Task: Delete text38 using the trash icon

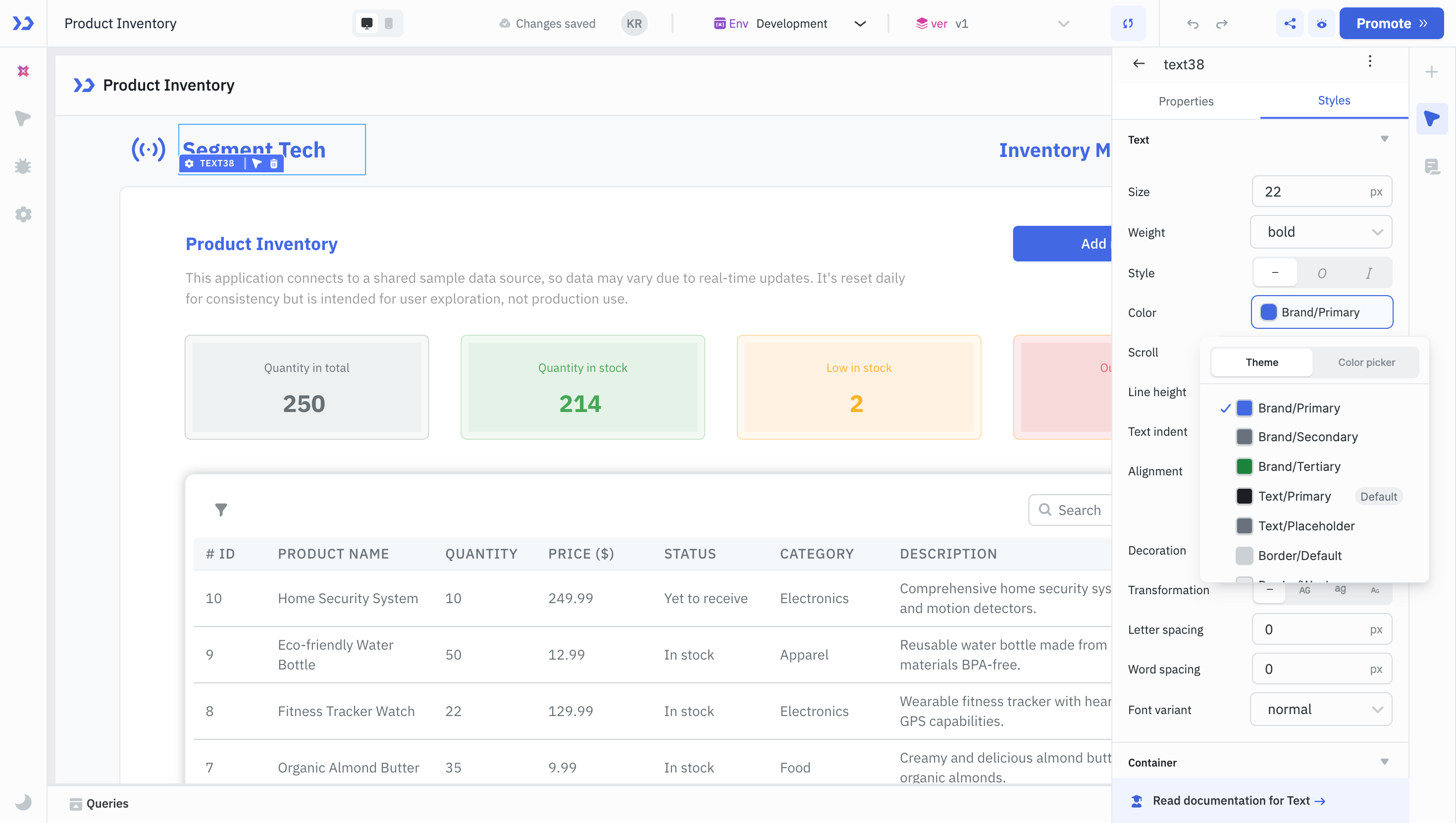Action: [273, 164]
